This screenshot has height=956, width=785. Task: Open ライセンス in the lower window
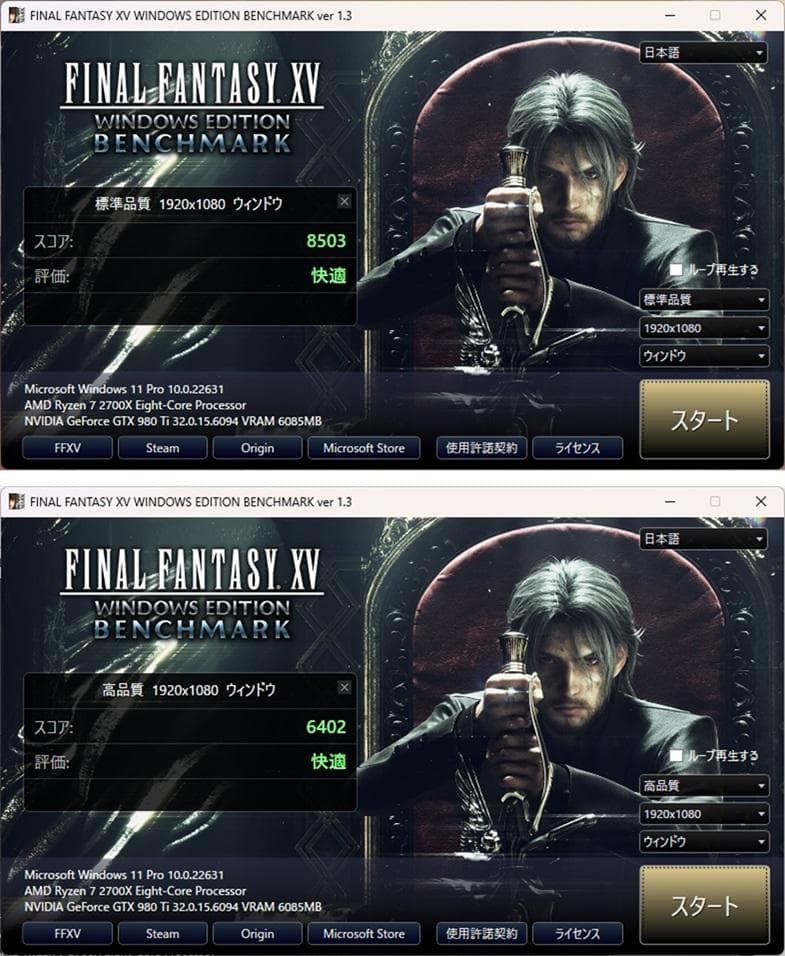(578, 934)
